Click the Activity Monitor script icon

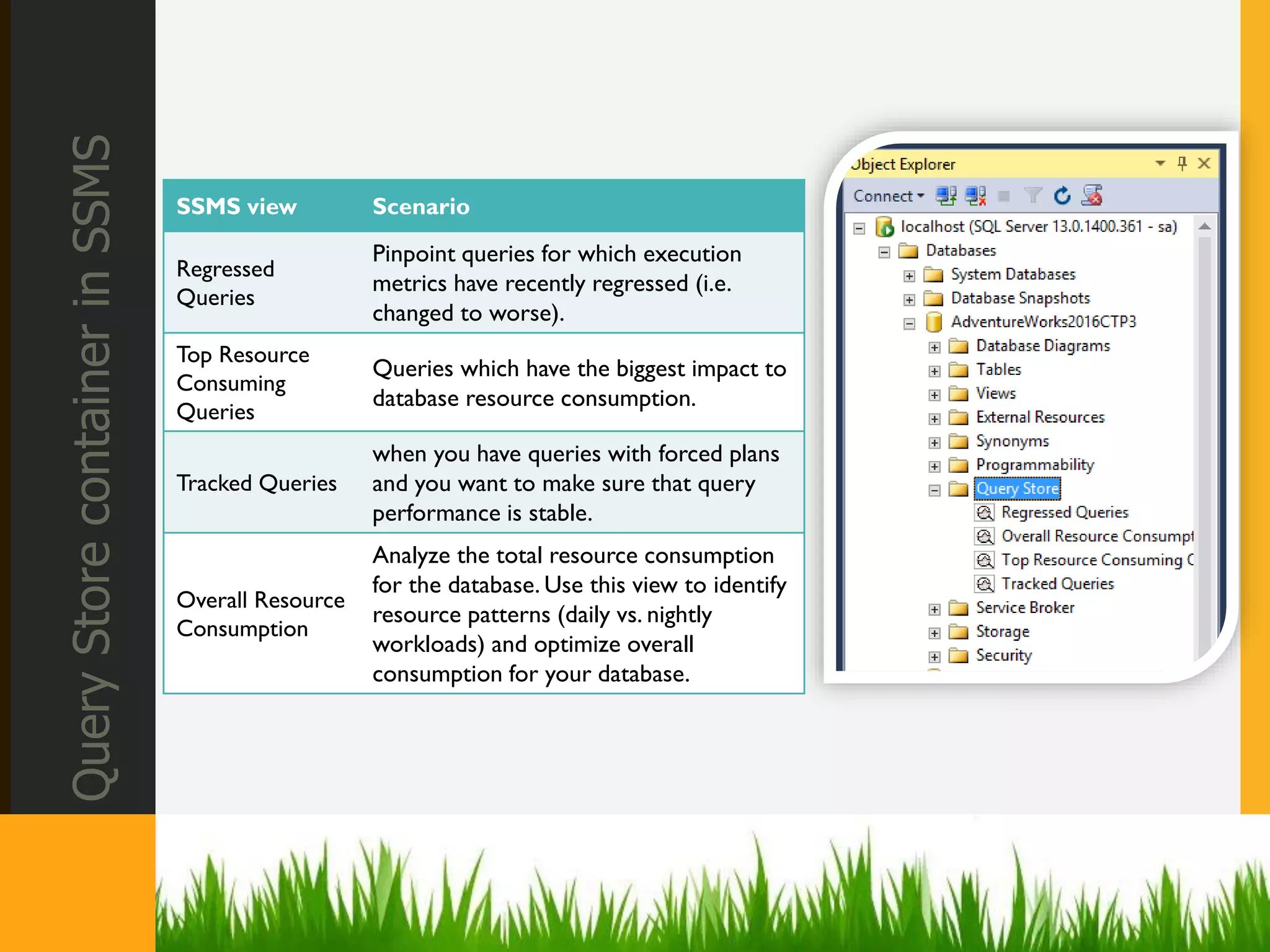1092,196
